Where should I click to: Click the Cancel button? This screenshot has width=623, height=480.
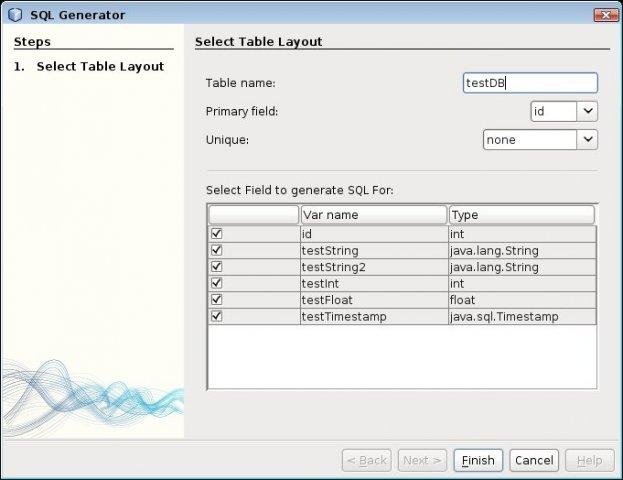coord(533,460)
